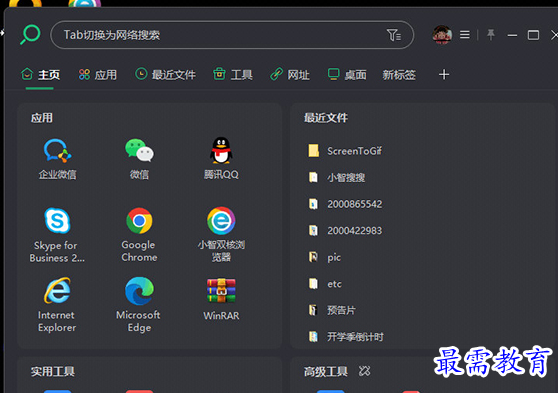Open WinRAR
The height and width of the screenshot is (393, 558).
(x=221, y=299)
